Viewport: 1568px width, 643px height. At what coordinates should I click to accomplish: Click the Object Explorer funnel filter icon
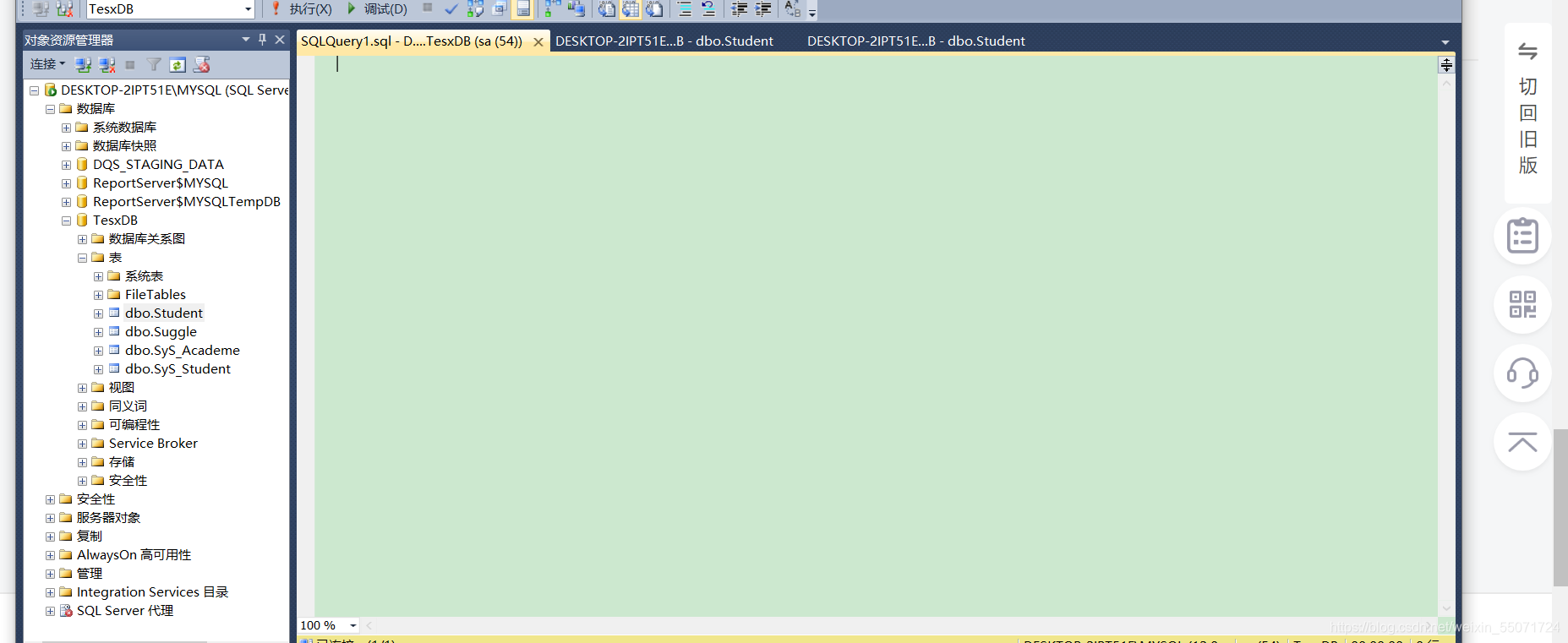[x=153, y=64]
